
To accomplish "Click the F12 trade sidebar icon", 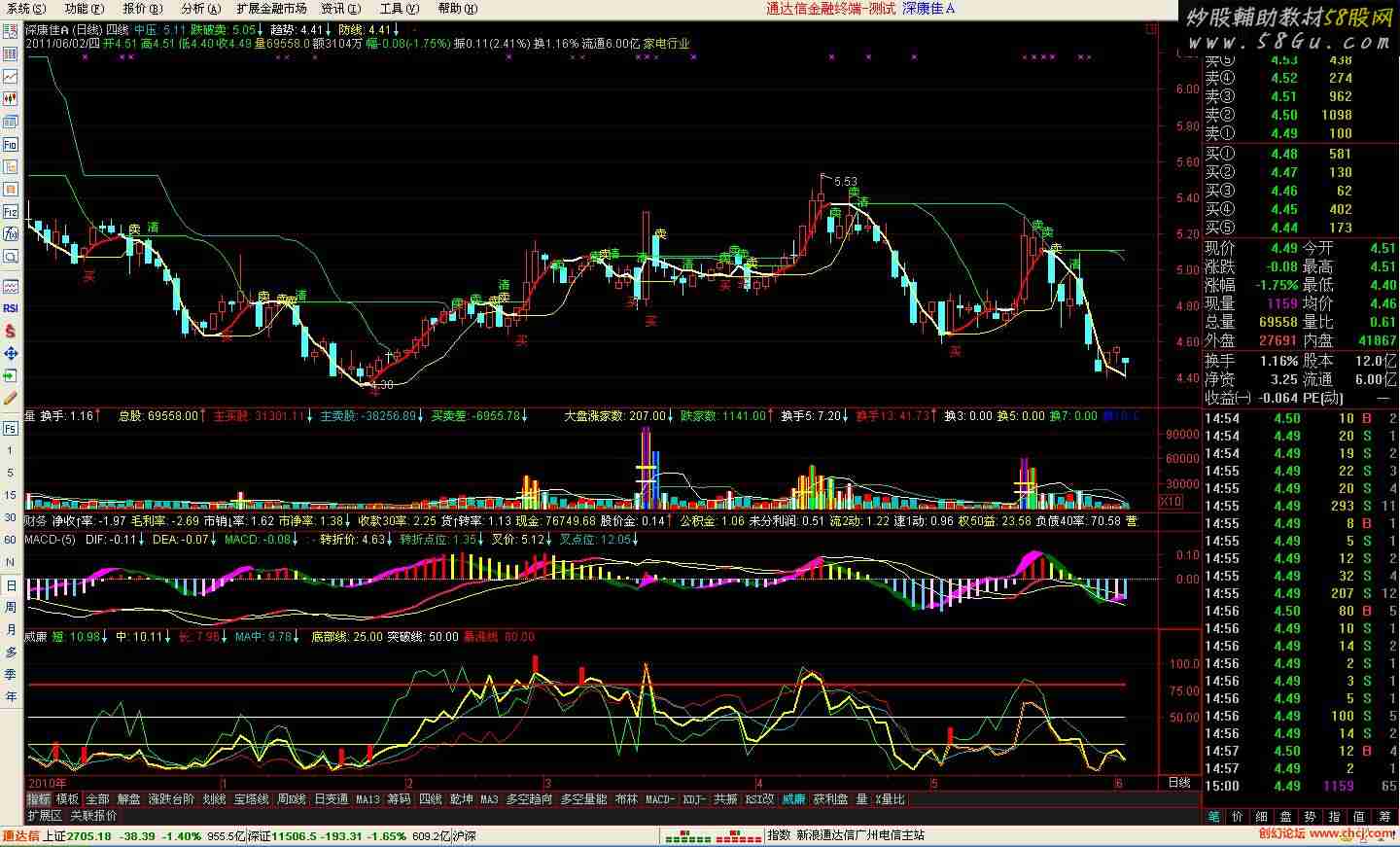I will [11, 211].
